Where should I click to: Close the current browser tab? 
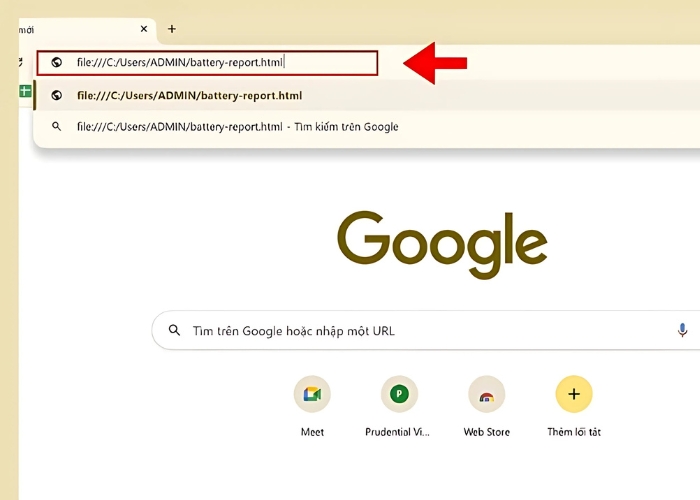point(144,29)
